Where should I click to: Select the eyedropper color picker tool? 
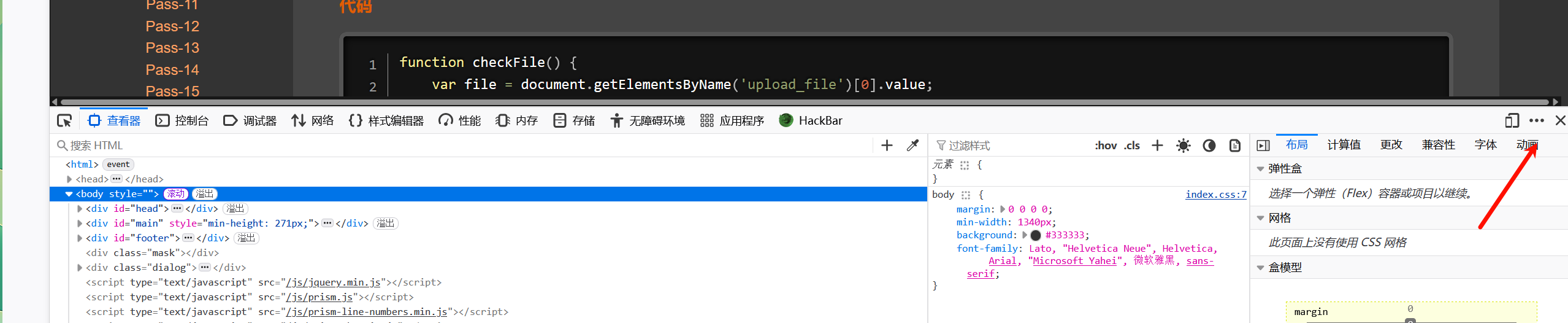(912, 145)
